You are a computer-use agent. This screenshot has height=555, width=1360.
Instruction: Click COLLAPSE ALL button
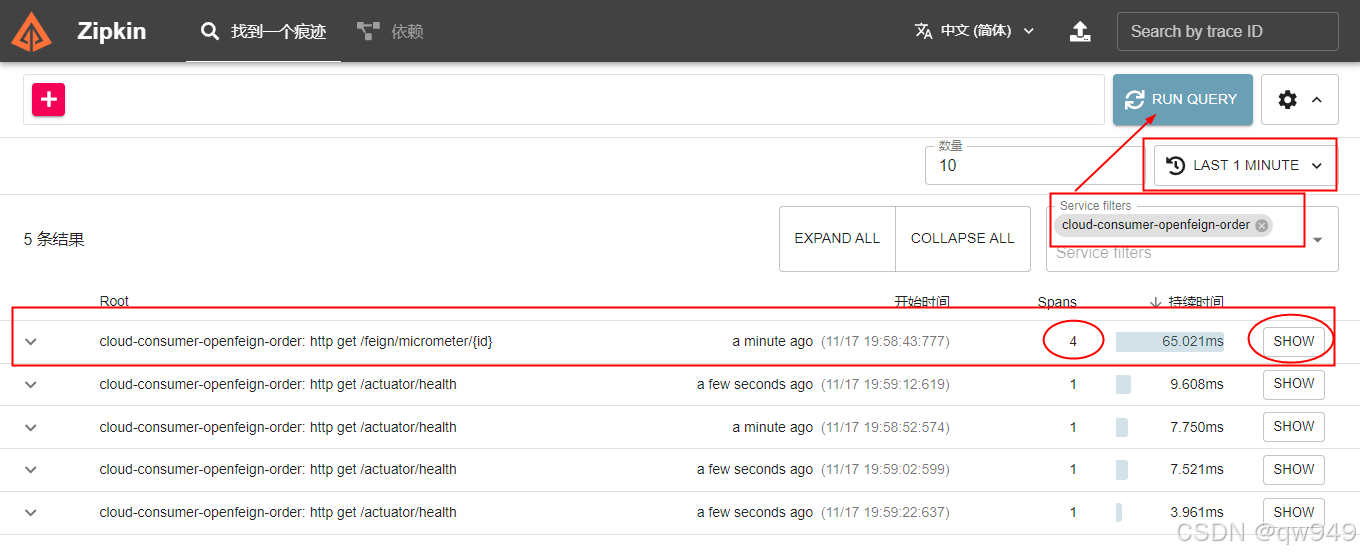[963, 238]
